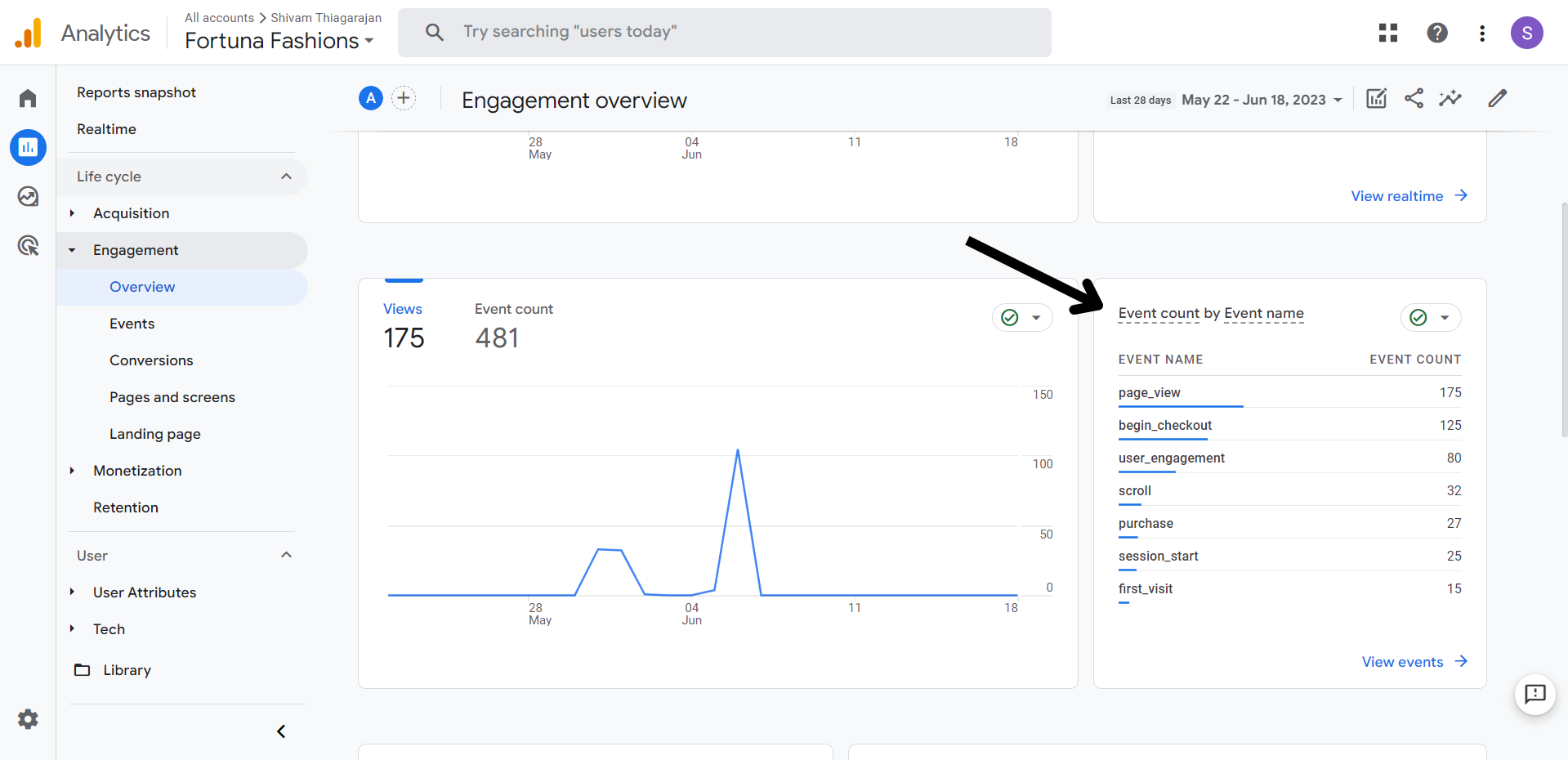Open the Retention report
Viewport: 1568px width, 760px height.
126,507
